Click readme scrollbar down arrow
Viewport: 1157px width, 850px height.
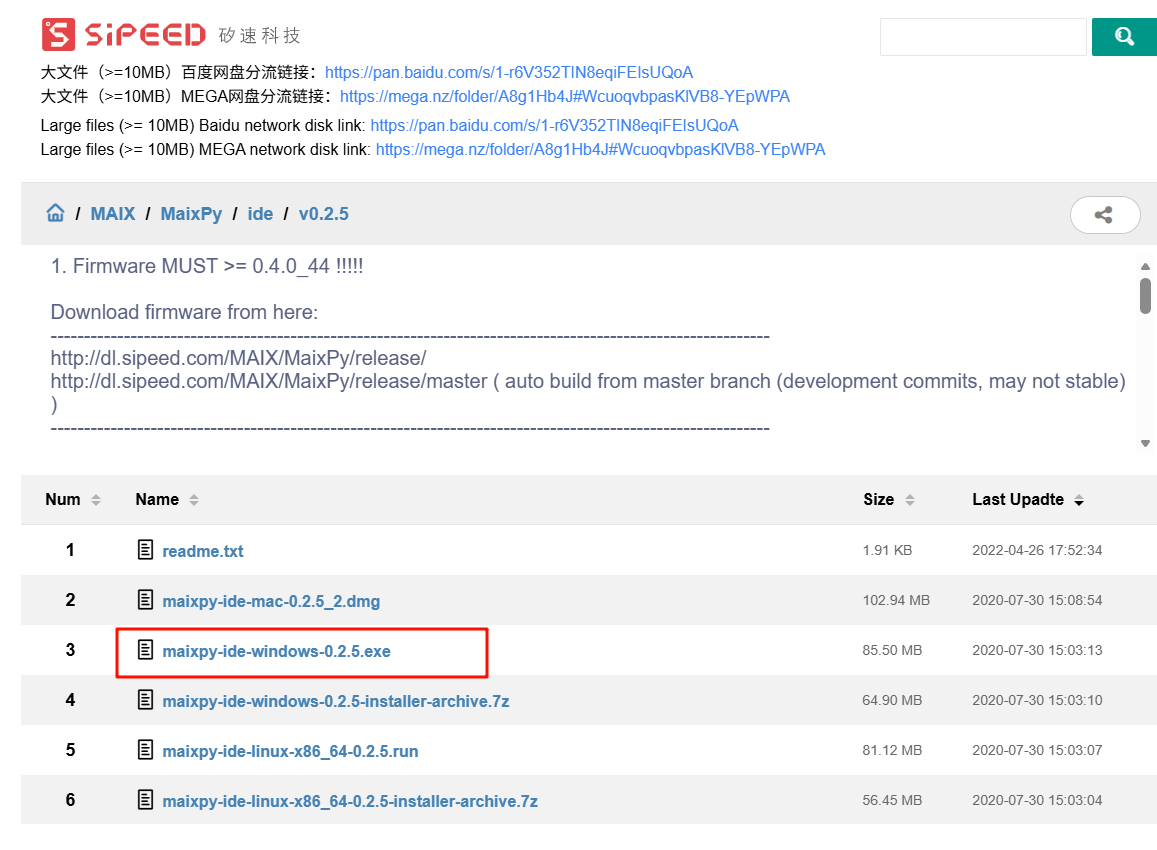tap(1145, 443)
